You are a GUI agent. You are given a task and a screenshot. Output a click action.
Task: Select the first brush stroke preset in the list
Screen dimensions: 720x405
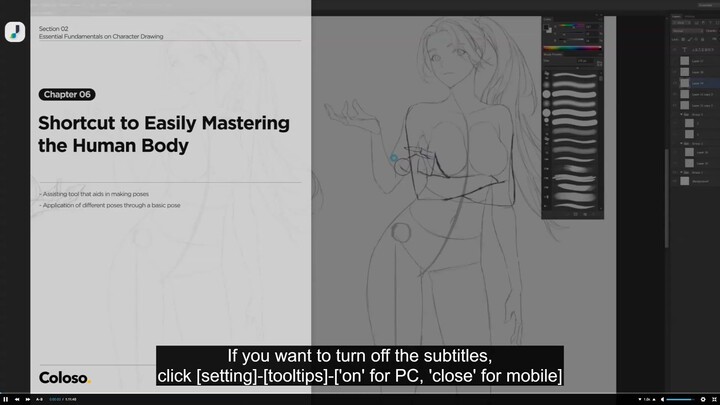click(574, 75)
